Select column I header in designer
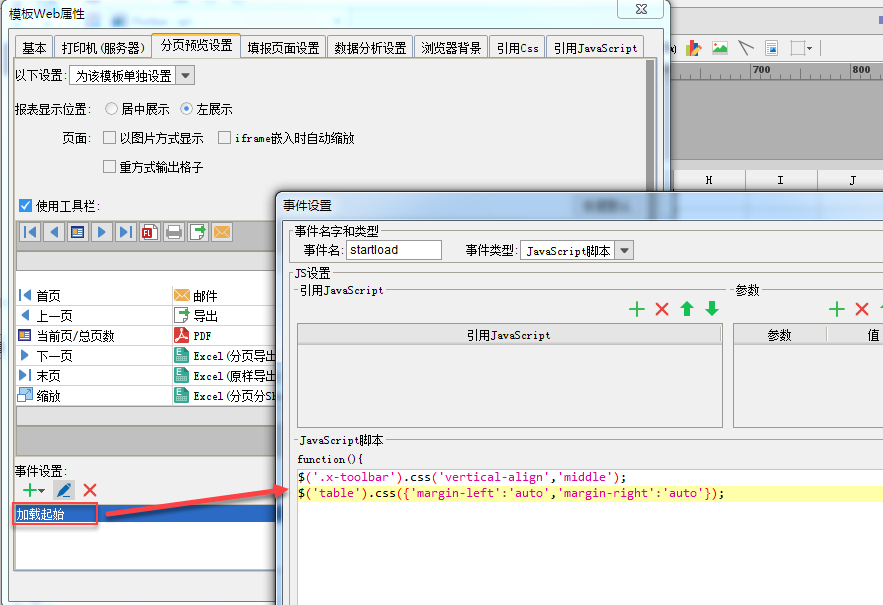This screenshot has height=605, width=883. point(781,180)
